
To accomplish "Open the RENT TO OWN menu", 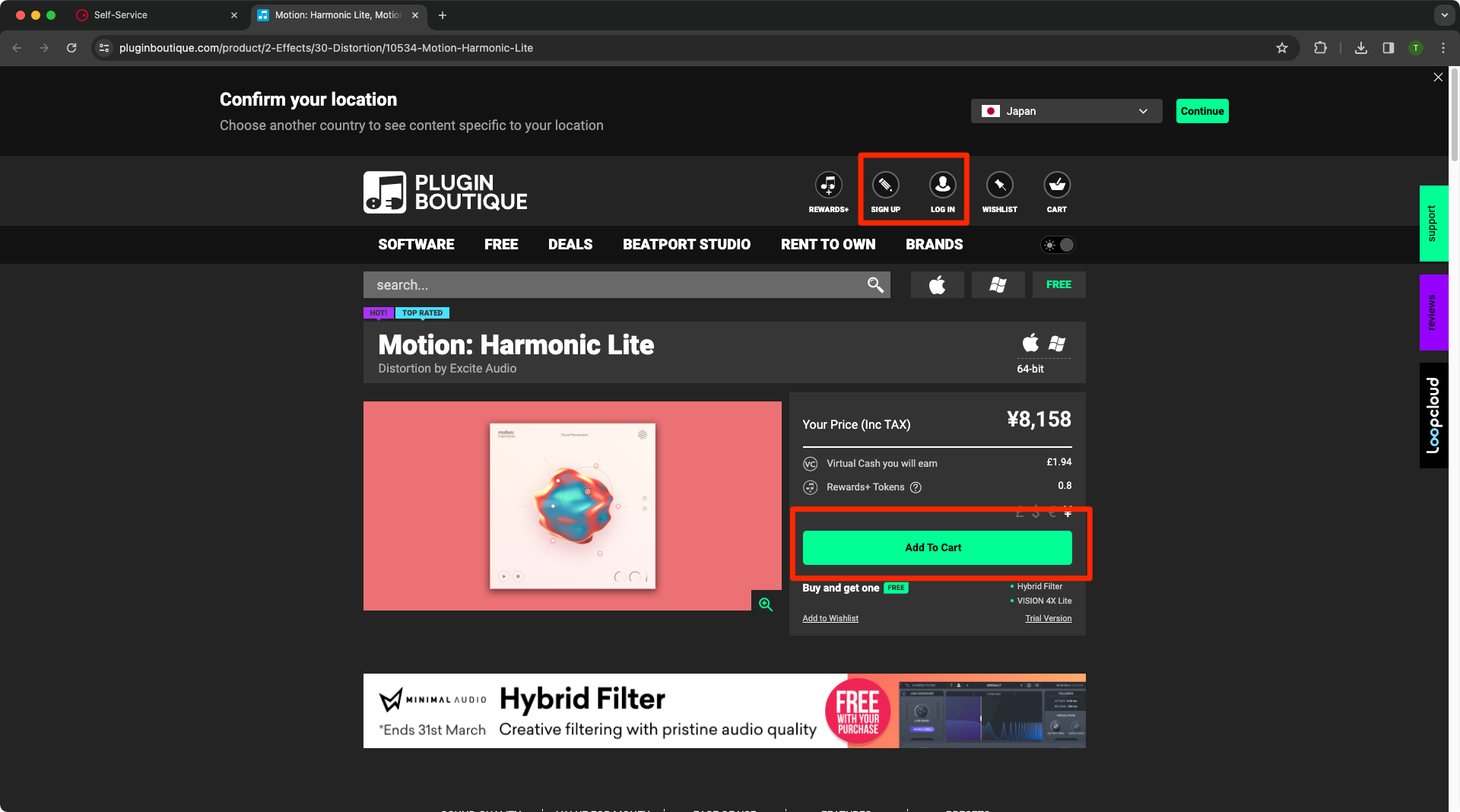I will [x=828, y=245].
